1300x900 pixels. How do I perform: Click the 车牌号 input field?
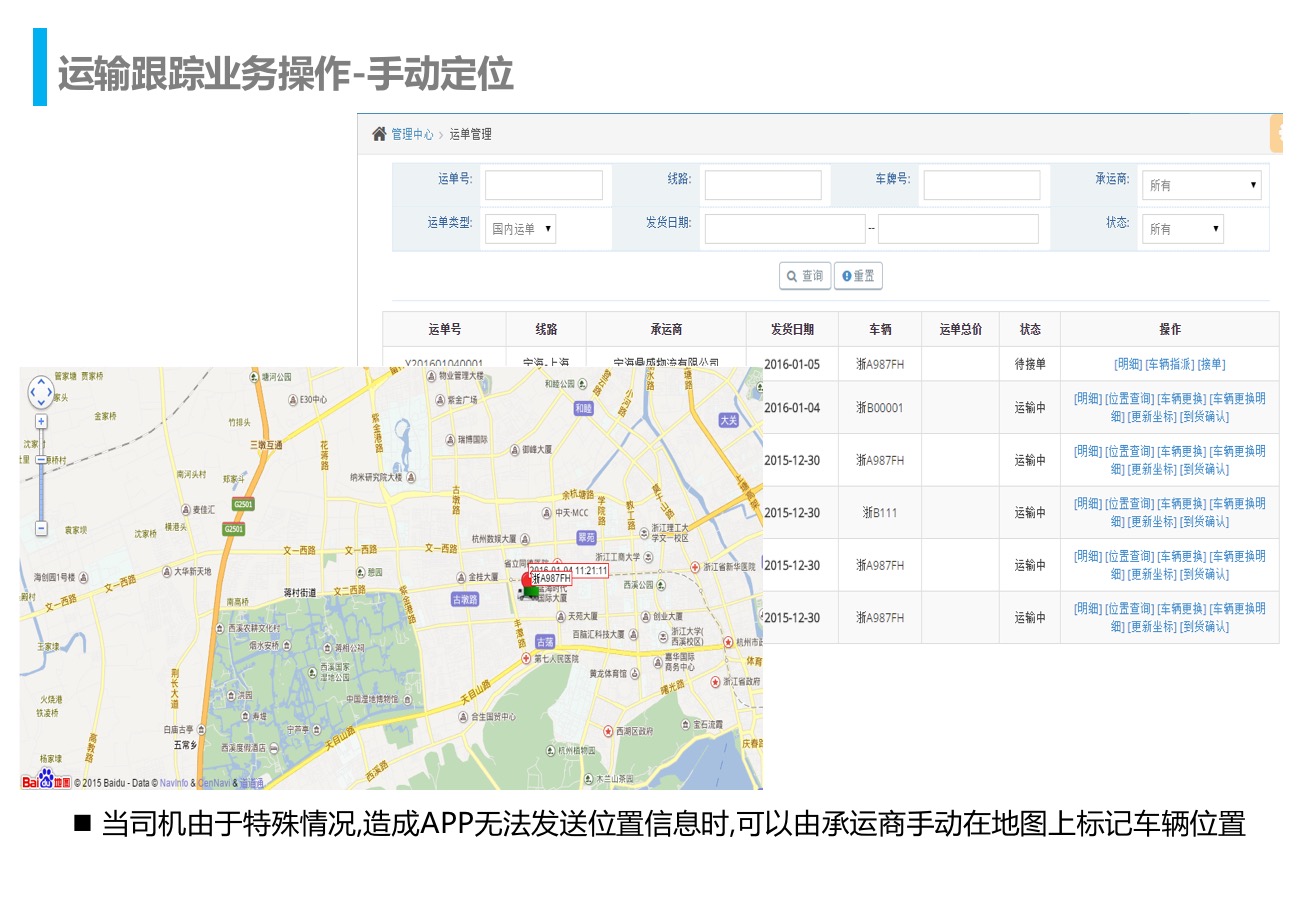[981, 185]
